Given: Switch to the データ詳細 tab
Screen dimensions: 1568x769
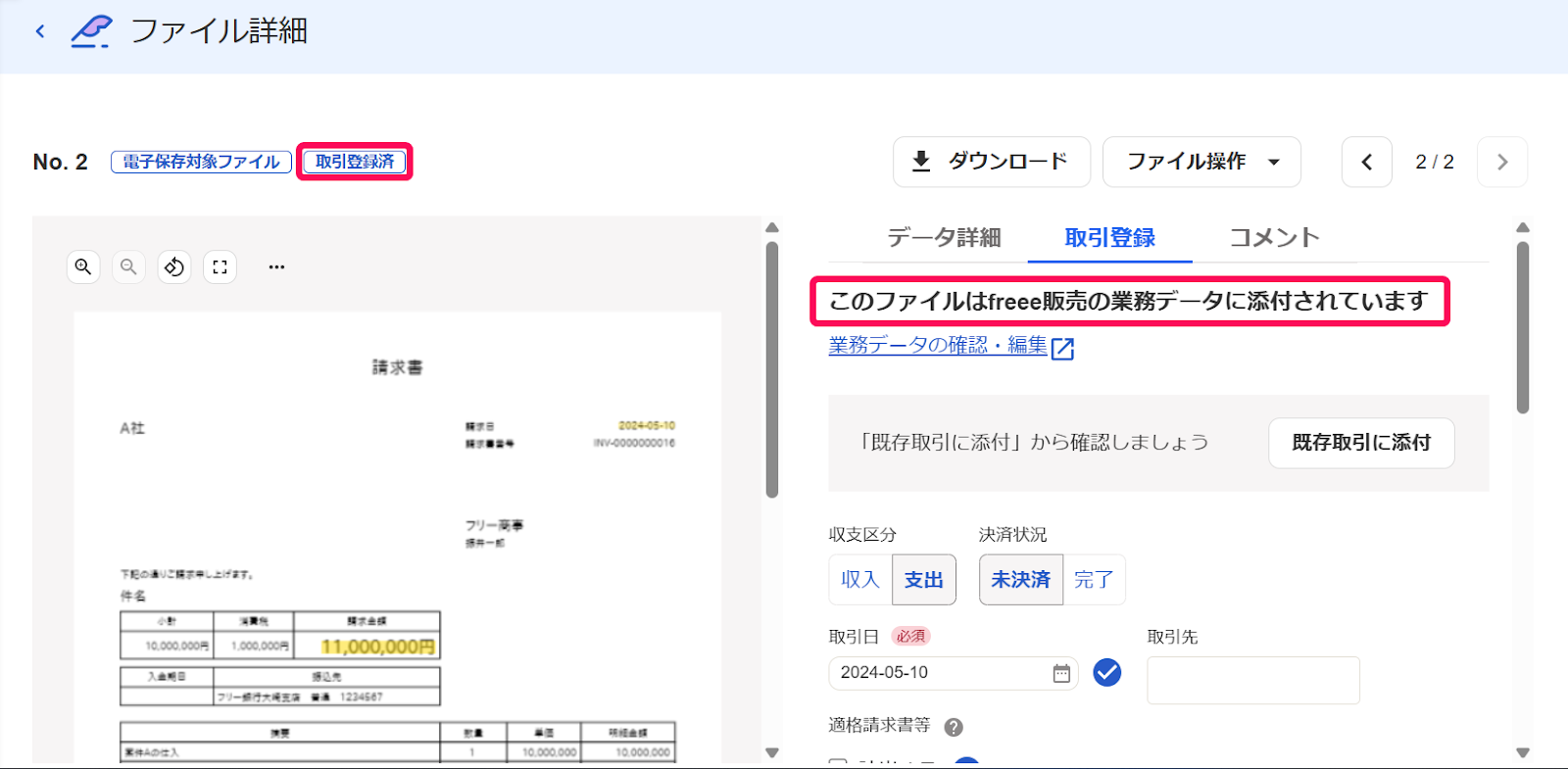Looking at the screenshot, I should pos(944,237).
